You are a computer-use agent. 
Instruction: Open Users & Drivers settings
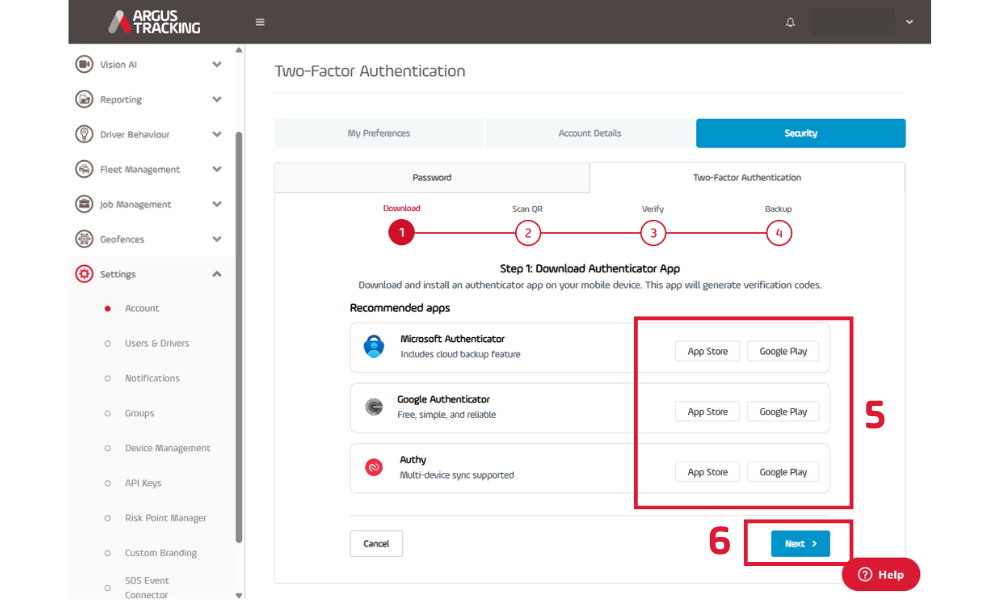pos(157,343)
